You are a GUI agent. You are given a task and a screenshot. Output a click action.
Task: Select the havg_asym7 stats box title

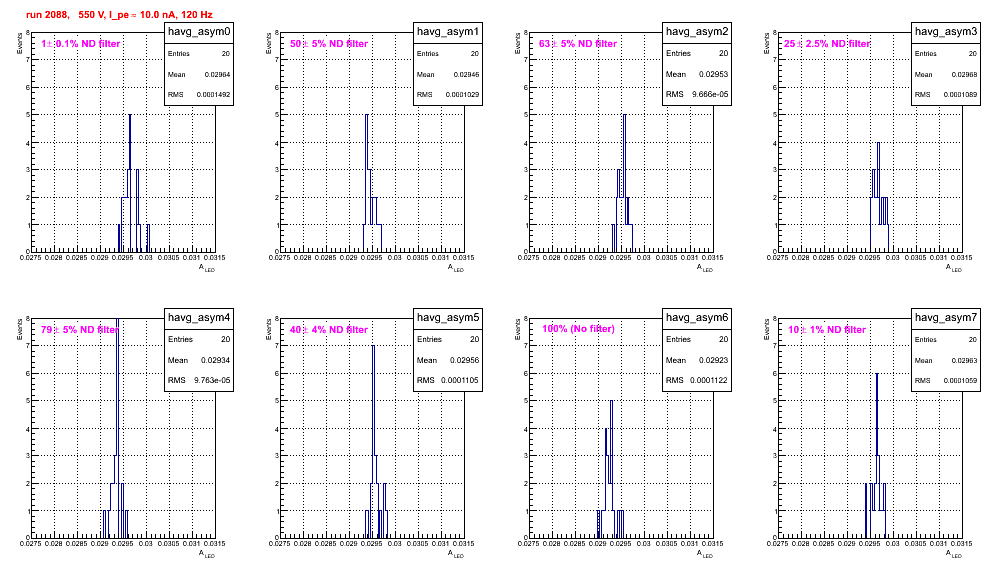point(946,318)
